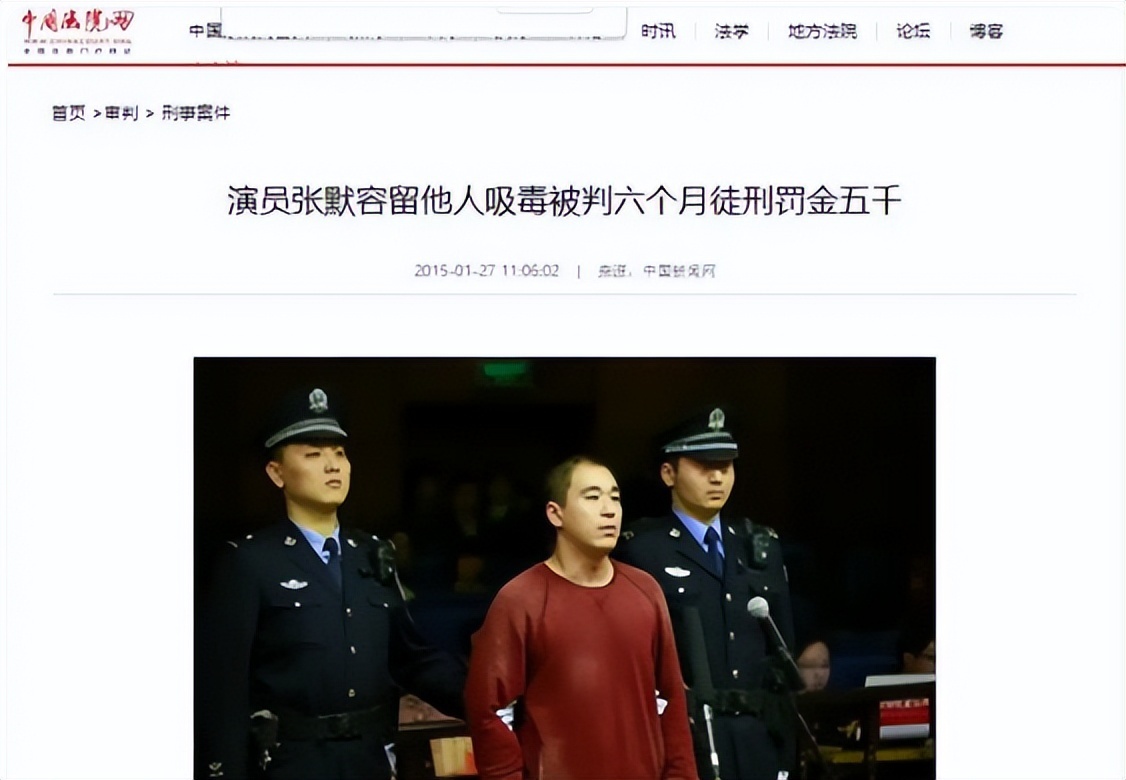1126x780 pixels.
Task: Open the courtroom photo of the defendant
Action: pos(564,568)
